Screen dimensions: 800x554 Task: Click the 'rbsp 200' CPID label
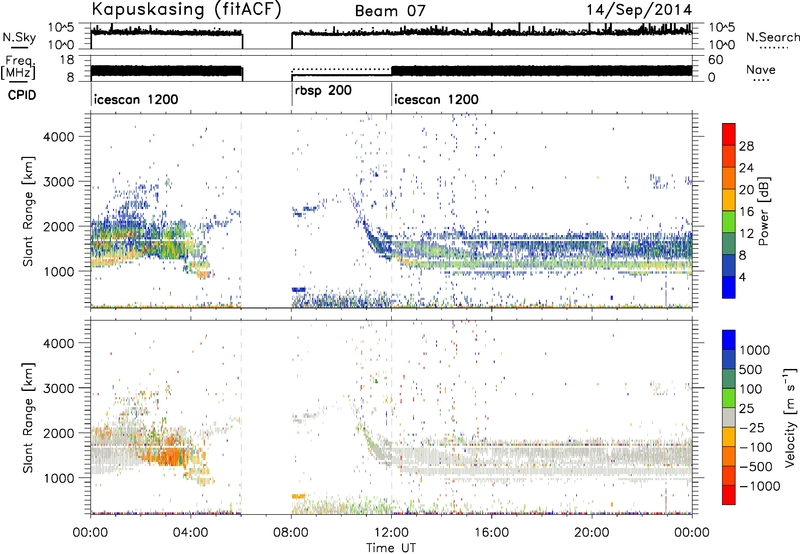323,91
